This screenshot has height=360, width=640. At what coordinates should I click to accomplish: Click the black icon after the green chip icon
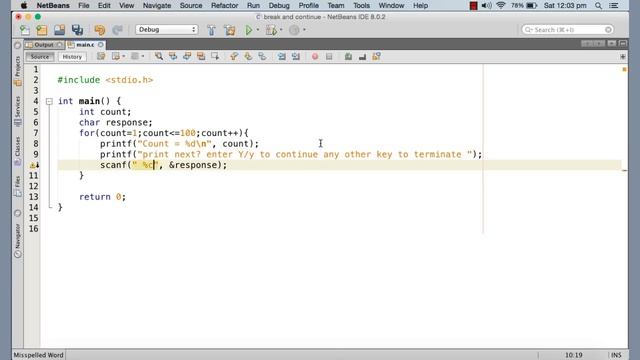click(362, 56)
